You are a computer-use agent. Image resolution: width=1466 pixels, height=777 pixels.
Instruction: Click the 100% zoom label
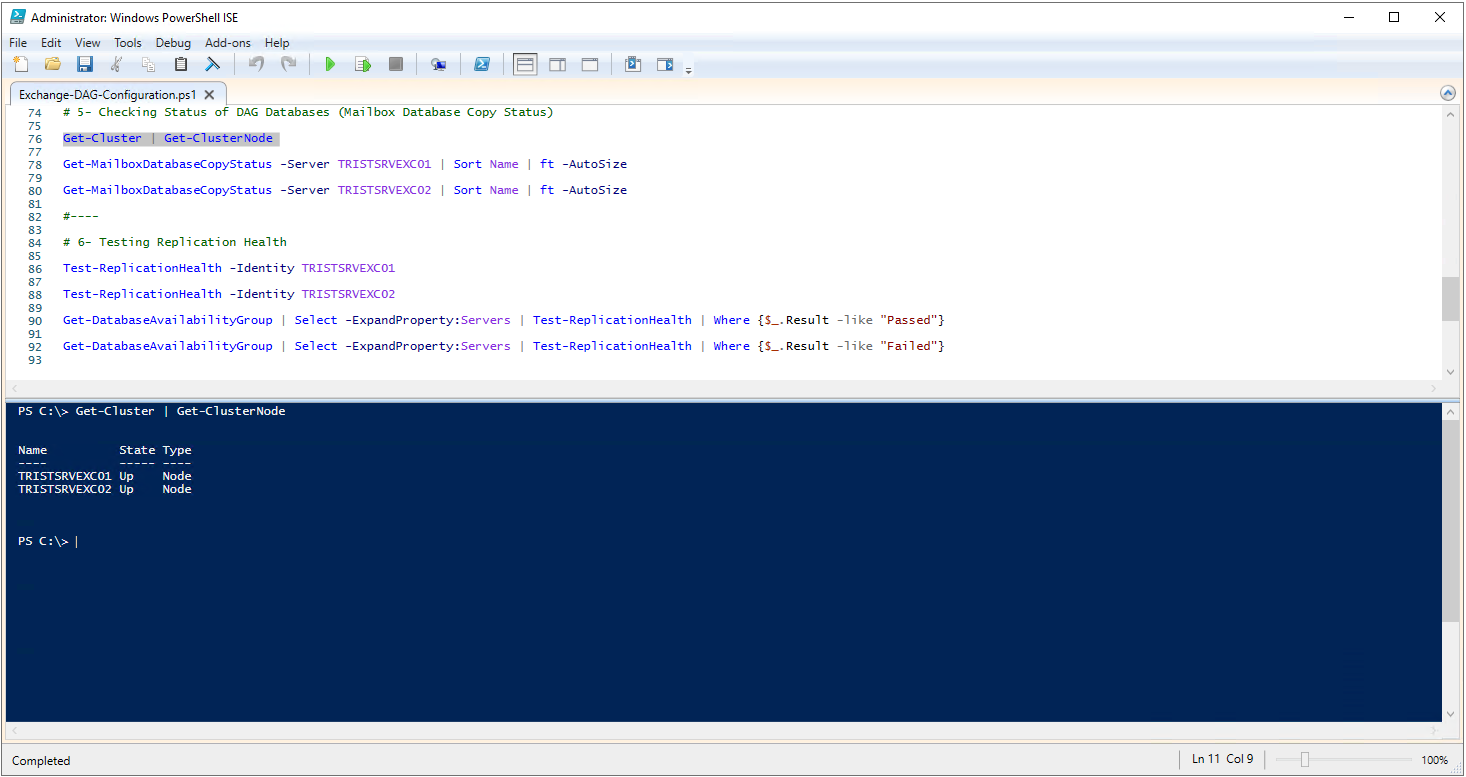(x=1434, y=760)
